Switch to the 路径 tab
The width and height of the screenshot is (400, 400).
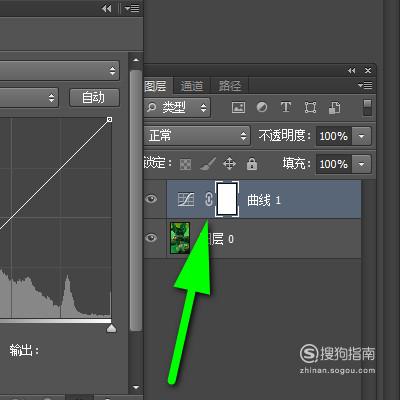(x=230, y=86)
